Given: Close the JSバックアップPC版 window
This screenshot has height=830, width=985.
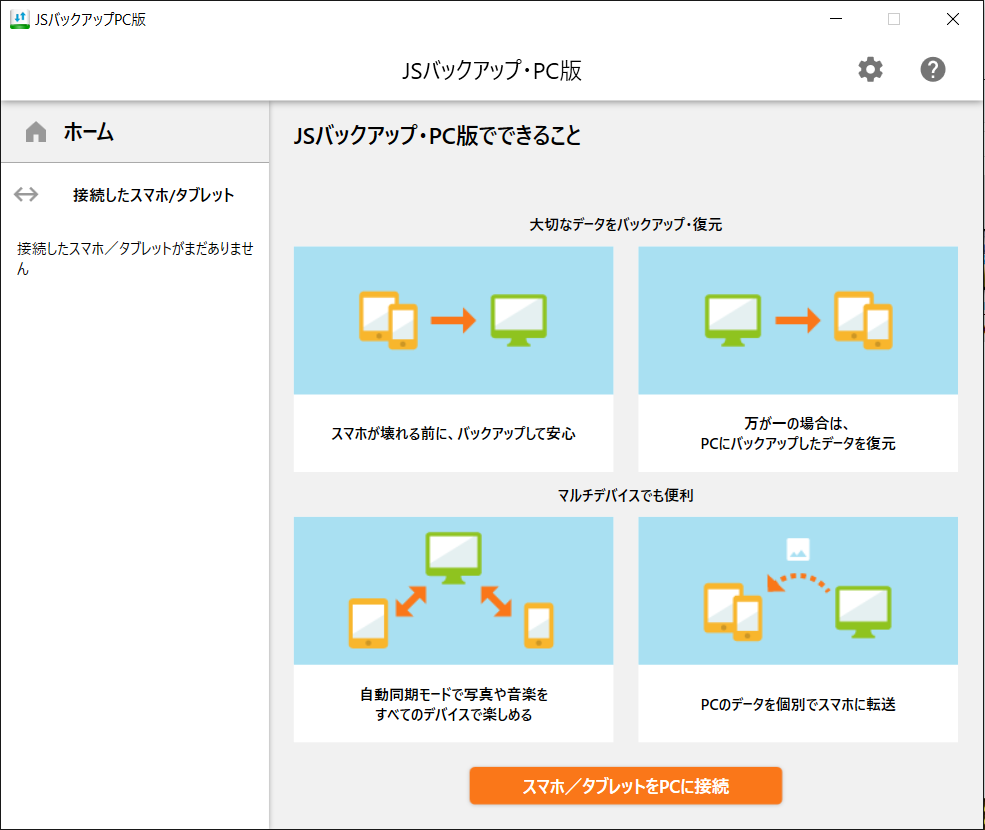Looking at the screenshot, I should point(952,19).
